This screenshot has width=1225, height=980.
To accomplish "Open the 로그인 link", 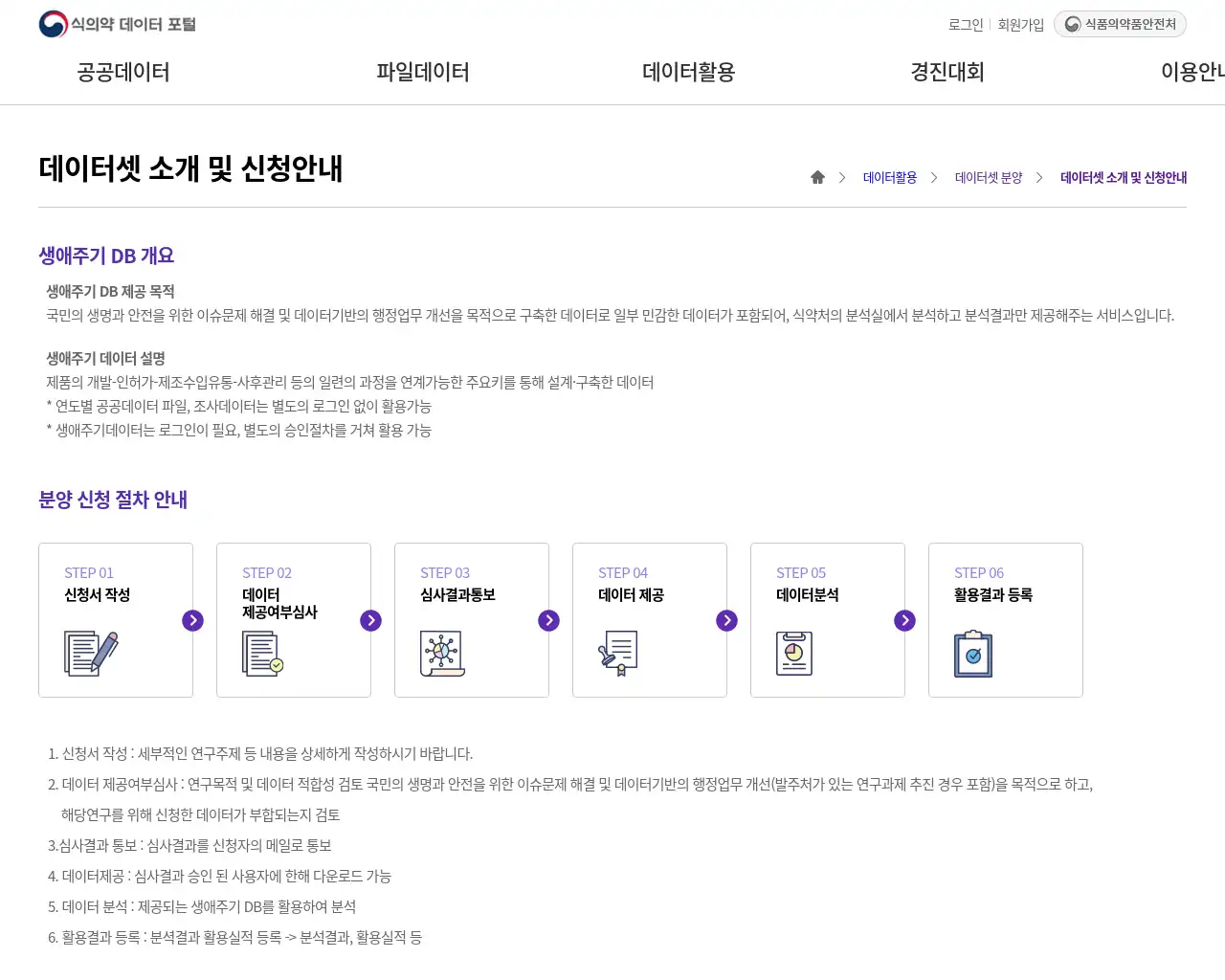I will [966, 25].
